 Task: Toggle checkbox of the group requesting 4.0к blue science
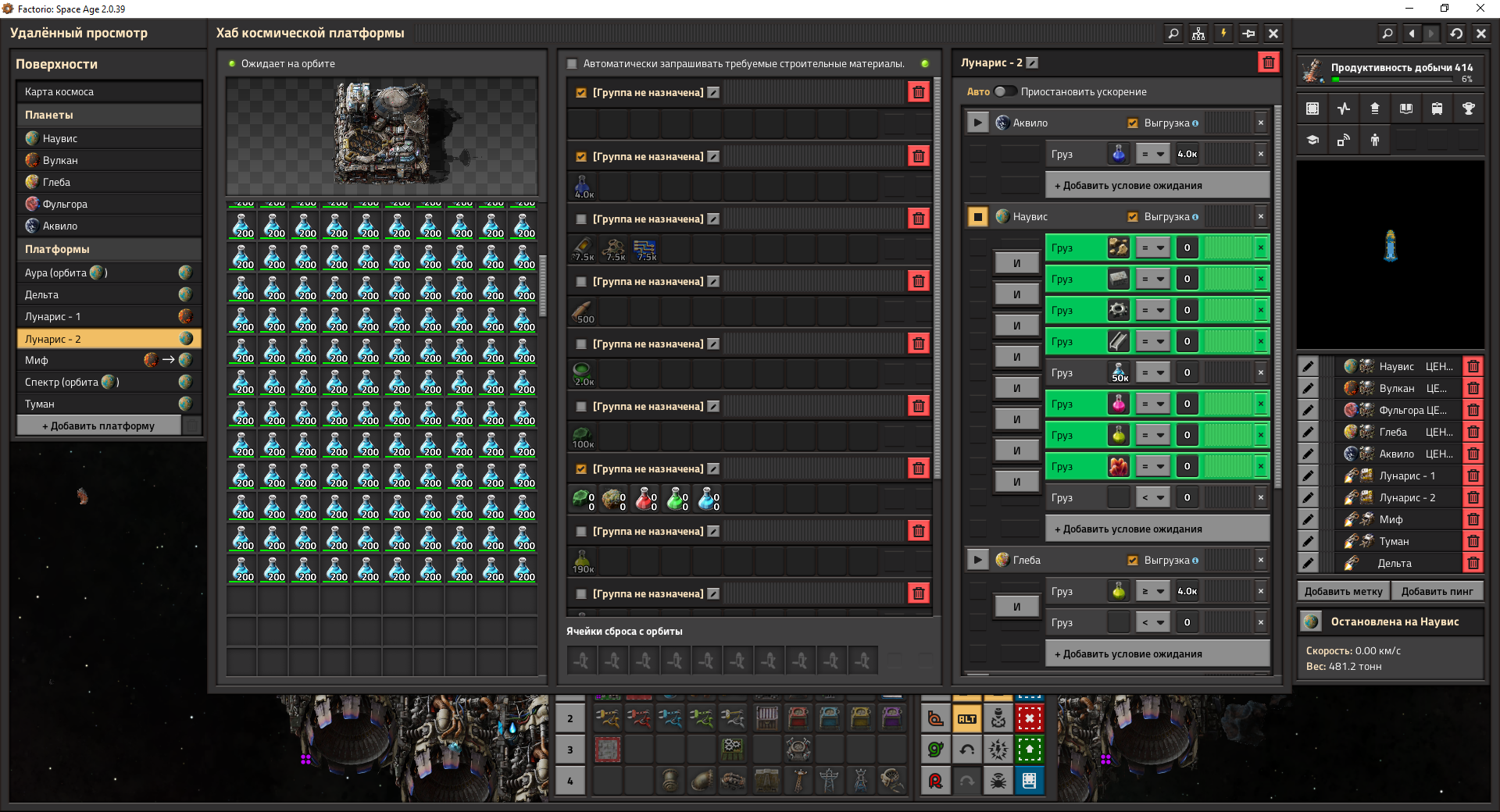point(581,156)
